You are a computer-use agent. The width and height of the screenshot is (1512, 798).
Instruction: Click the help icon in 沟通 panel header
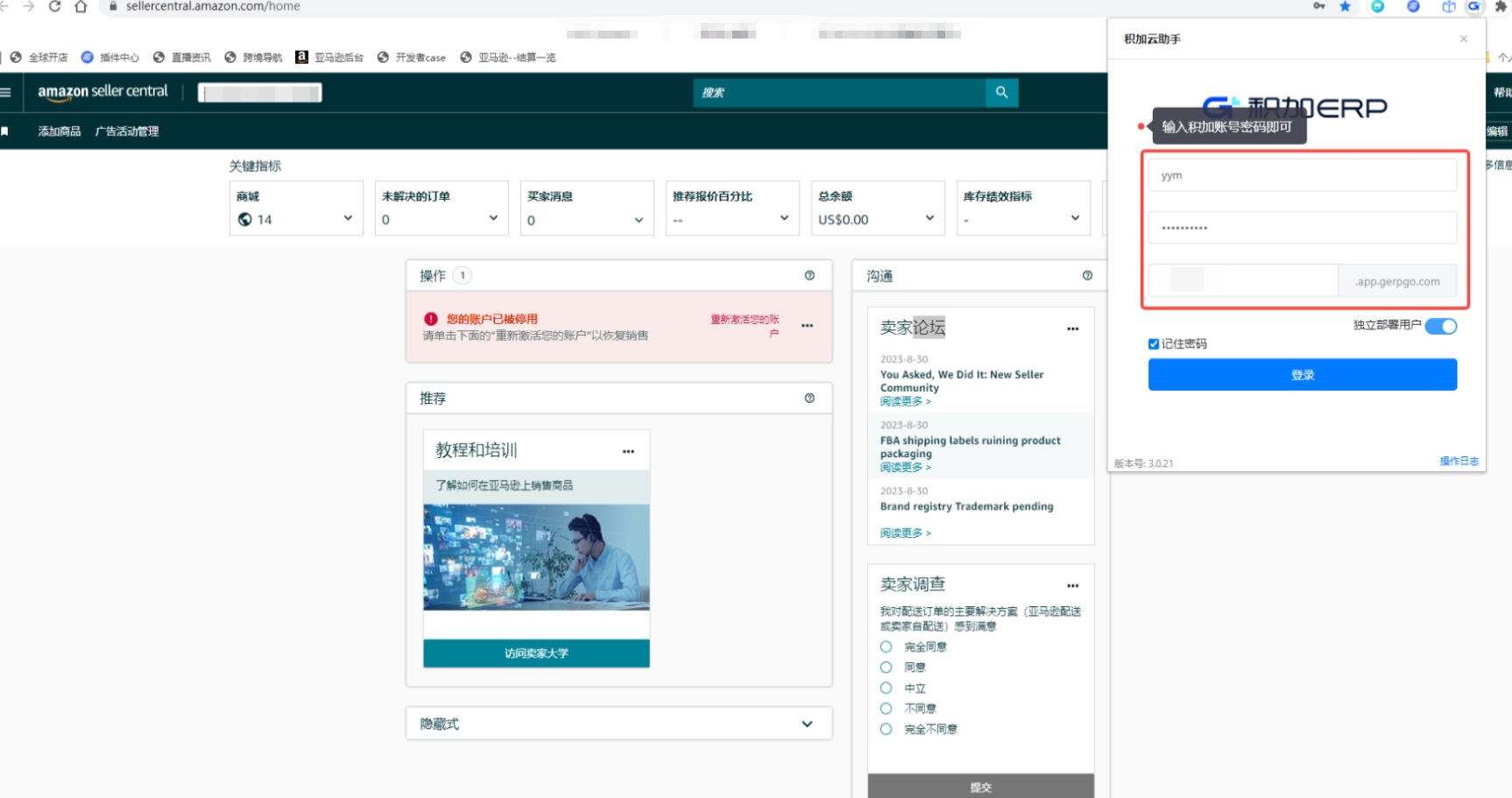pyautogui.click(x=1087, y=275)
